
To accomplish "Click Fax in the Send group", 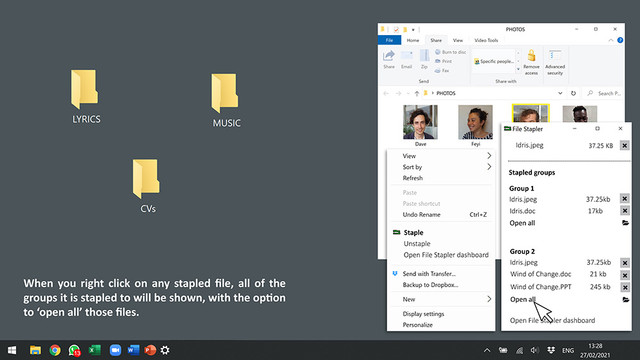I will tap(442, 71).
